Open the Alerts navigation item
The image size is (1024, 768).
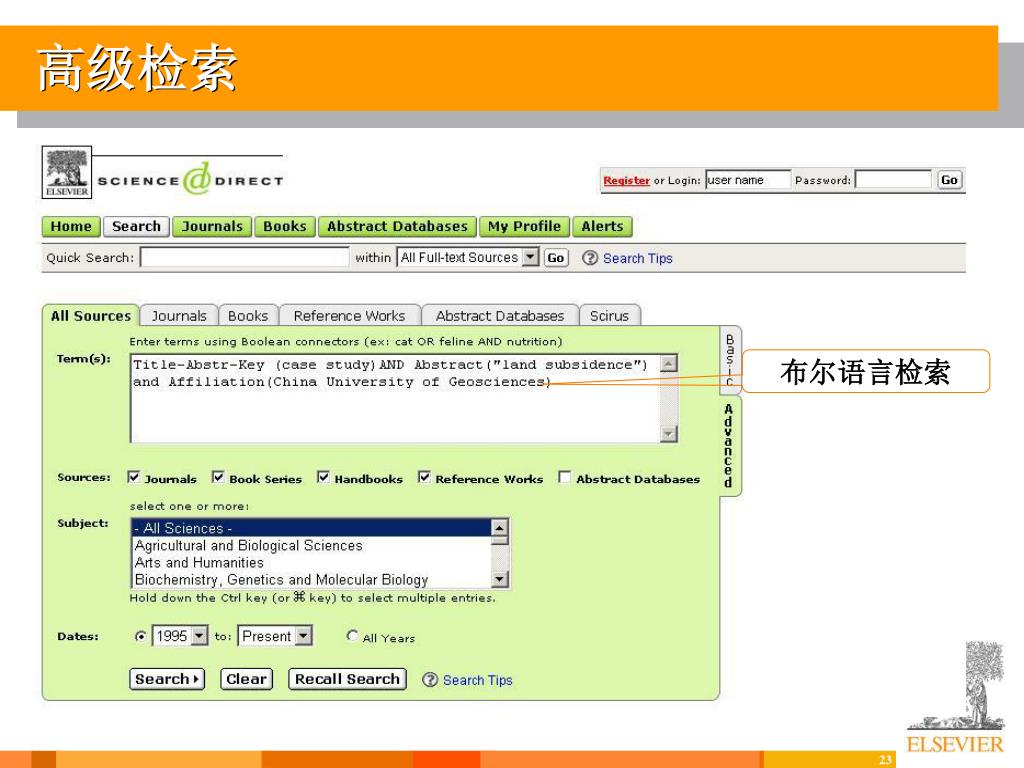[x=603, y=227]
